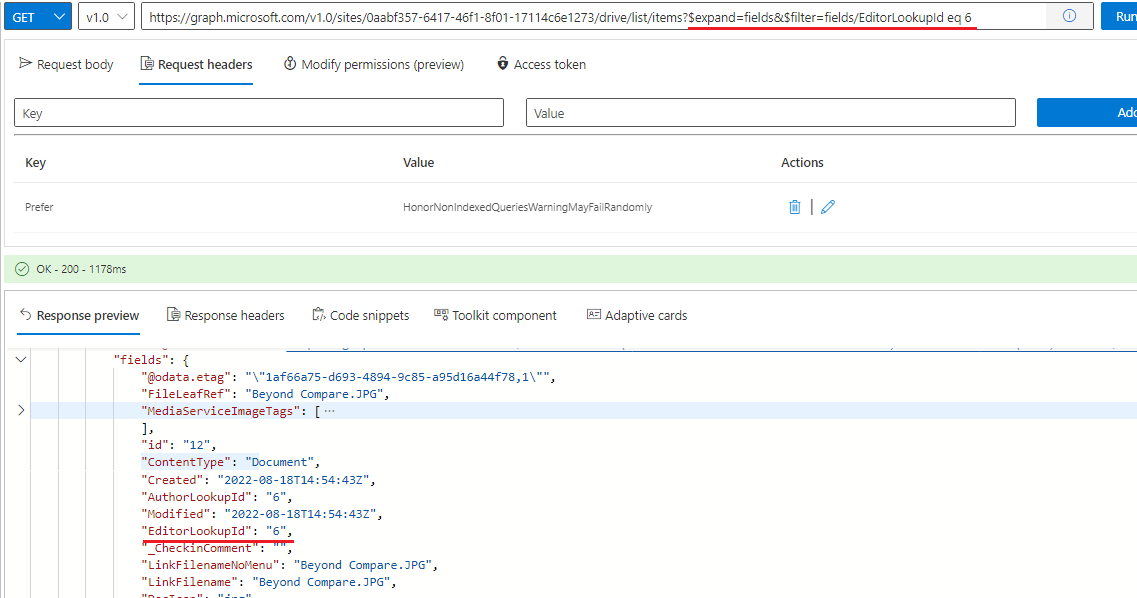
Task: View the Adaptive cards tab
Action: click(636, 315)
